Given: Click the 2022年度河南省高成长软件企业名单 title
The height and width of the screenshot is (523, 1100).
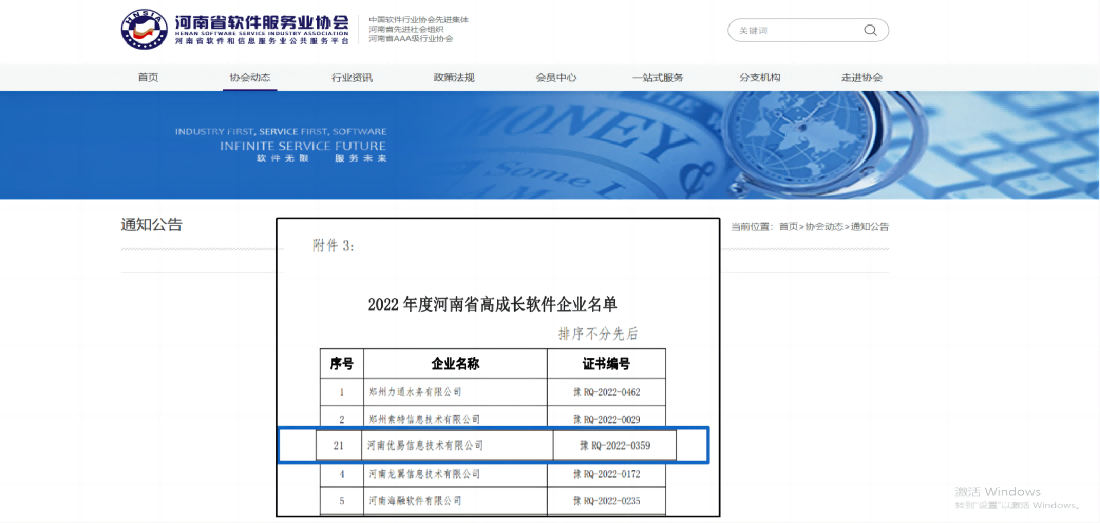Looking at the screenshot, I should (492, 304).
